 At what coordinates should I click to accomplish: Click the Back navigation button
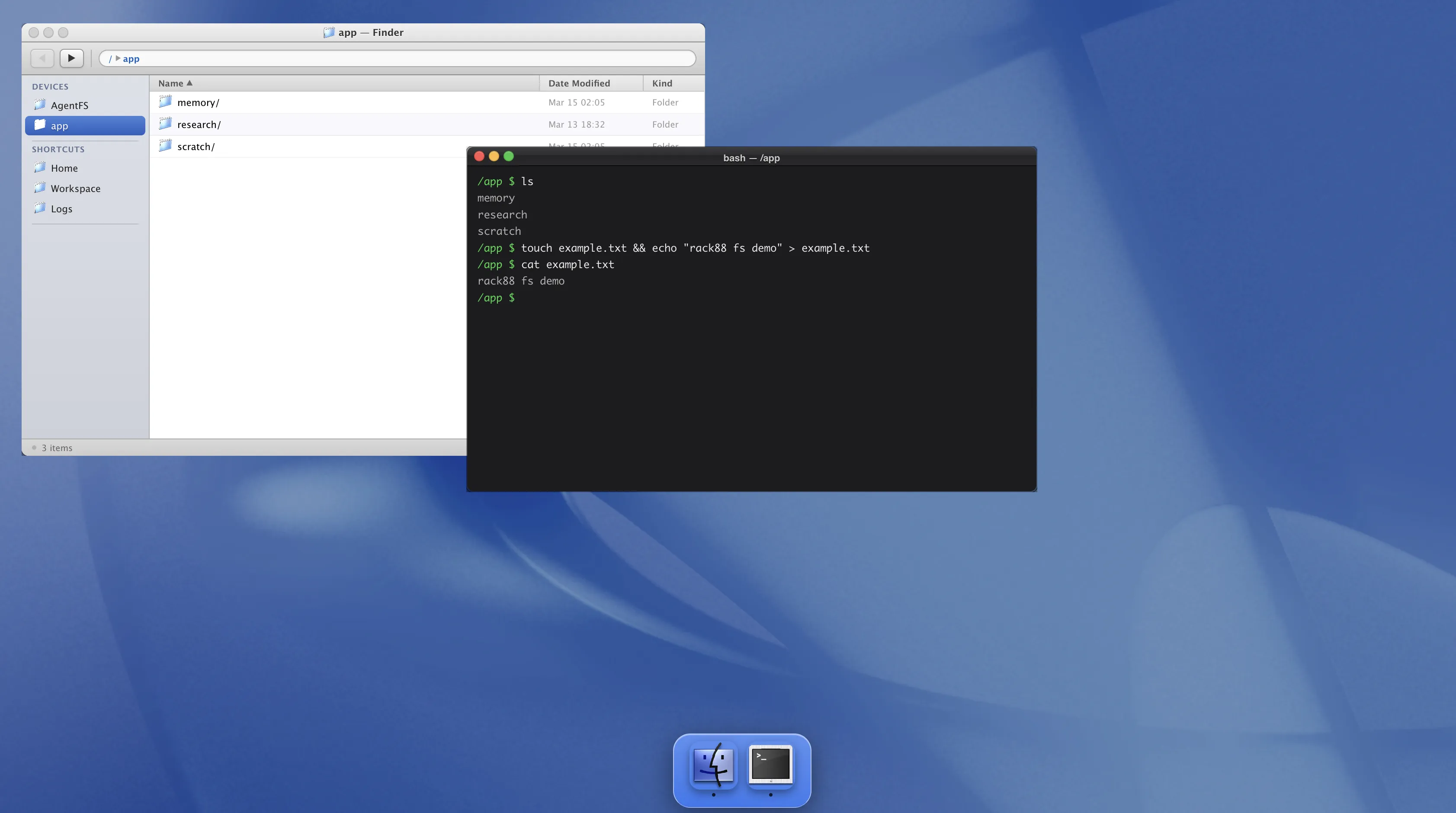[x=42, y=58]
